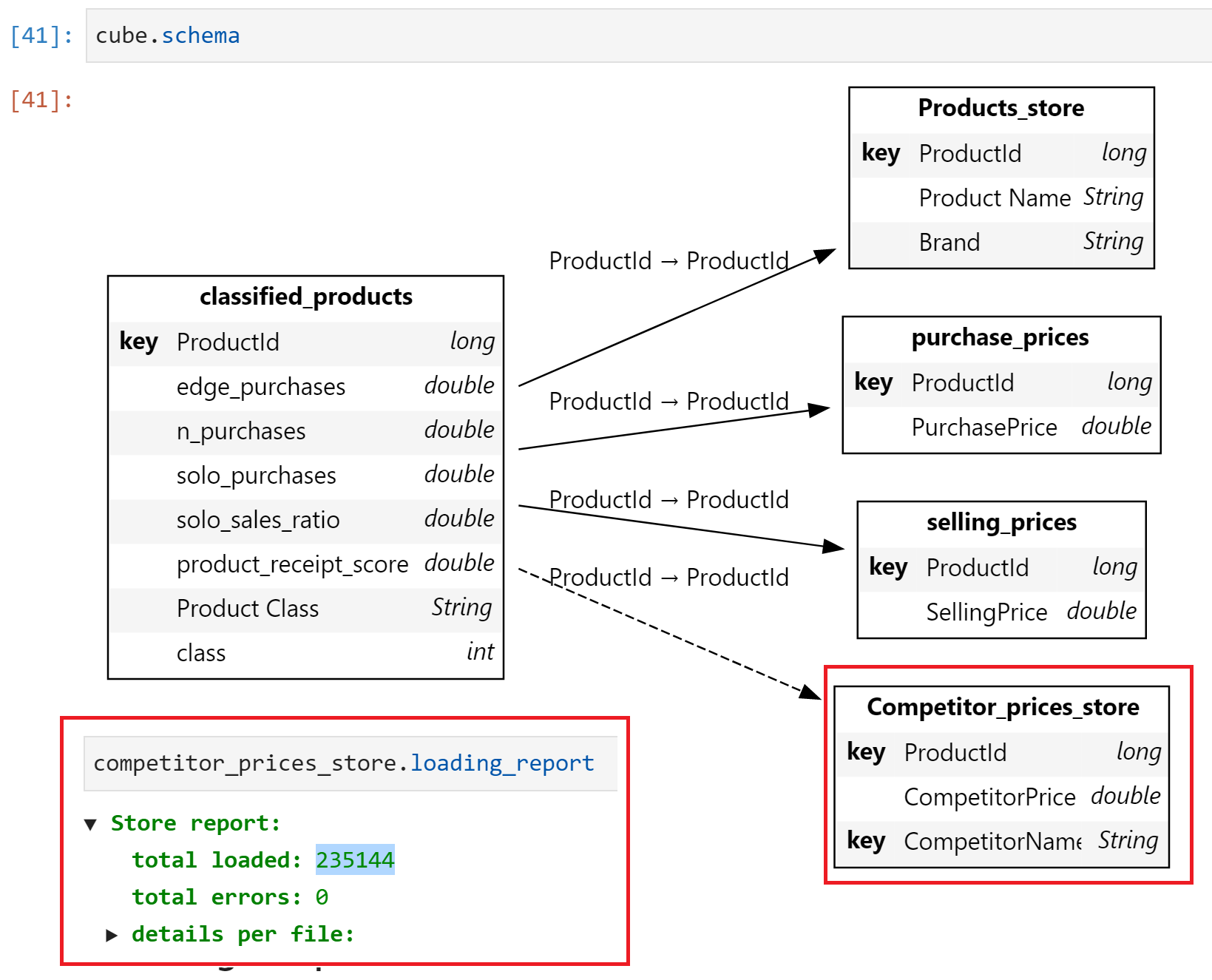Expand the details per file section

[112, 935]
